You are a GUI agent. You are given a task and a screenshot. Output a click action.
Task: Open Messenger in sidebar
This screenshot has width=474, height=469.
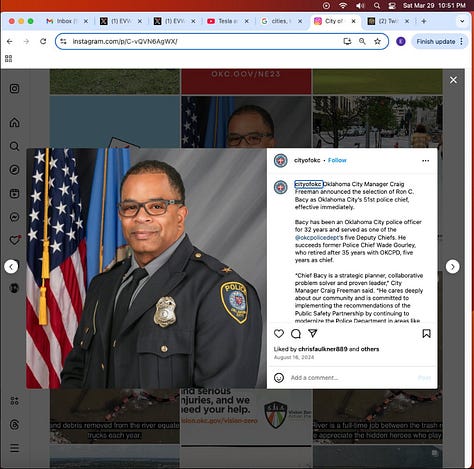coord(14,217)
